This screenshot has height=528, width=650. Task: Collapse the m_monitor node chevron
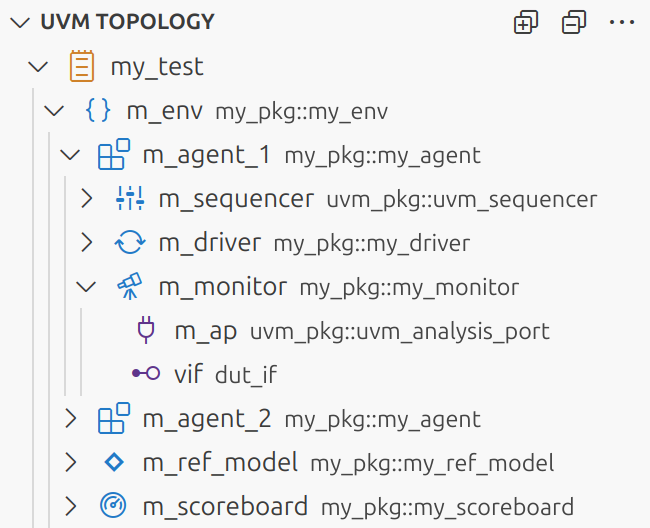point(87,287)
